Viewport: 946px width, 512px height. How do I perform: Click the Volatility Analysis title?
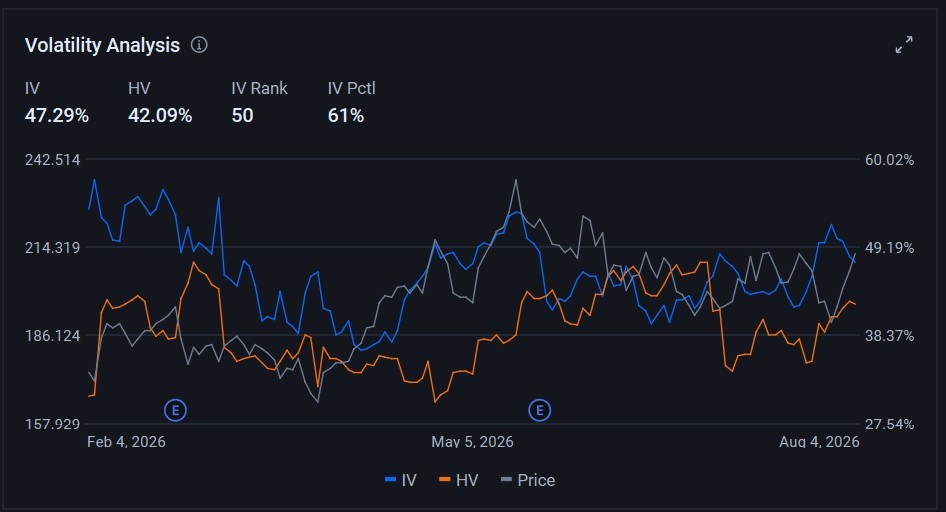tap(103, 45)
